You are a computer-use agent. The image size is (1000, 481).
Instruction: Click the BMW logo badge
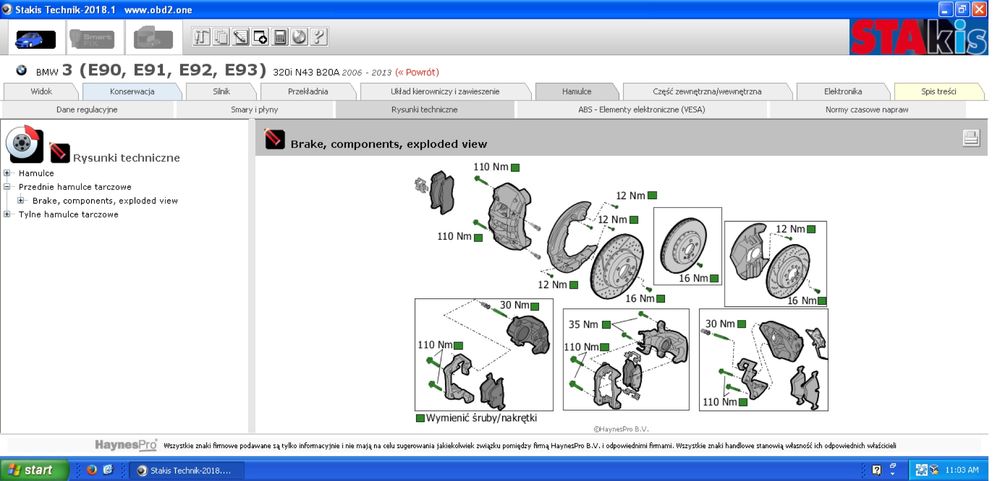[x=21, y=71]
